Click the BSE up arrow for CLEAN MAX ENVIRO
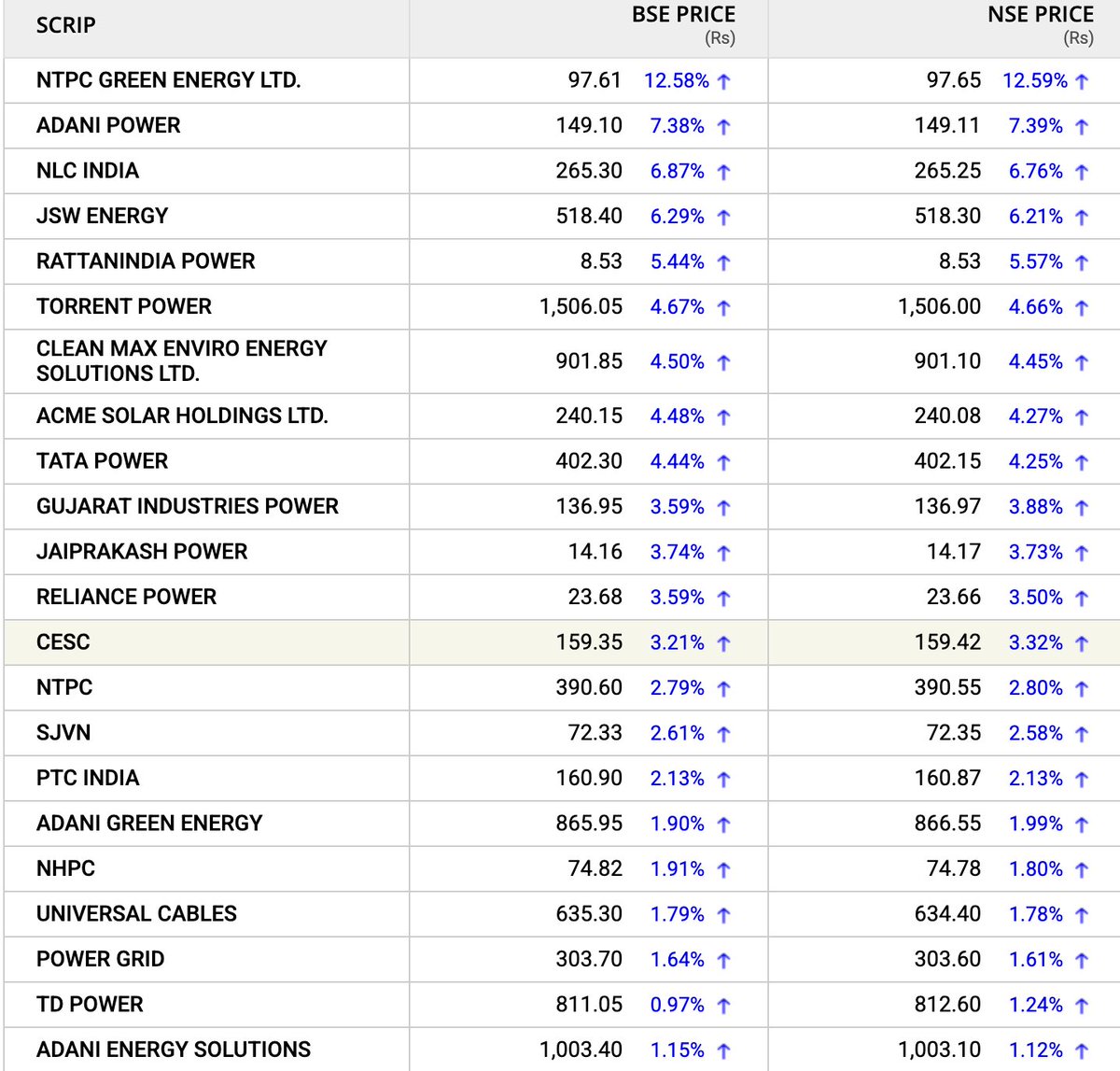1120x1071 pixels. pyautogui.click(x=723, y=362)
